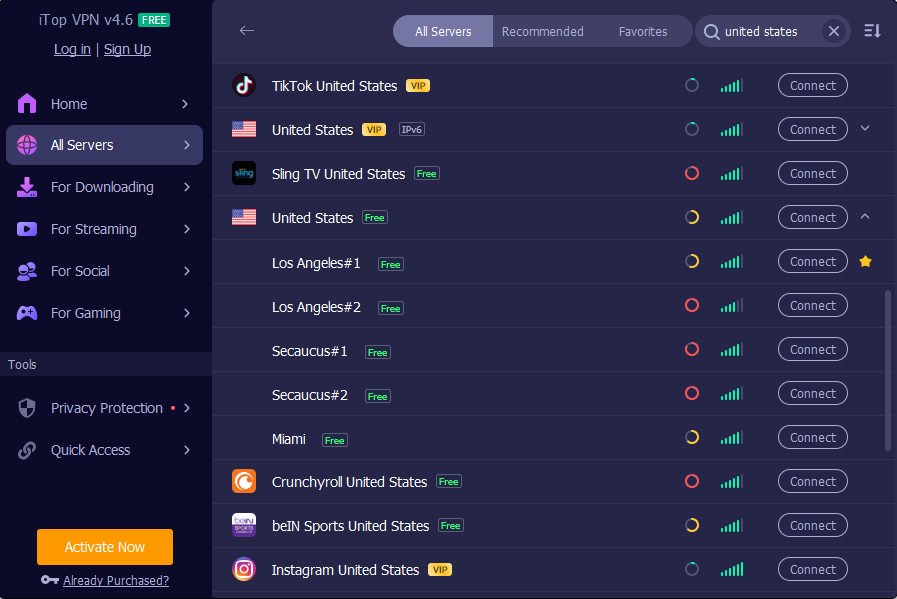Open the Already Purchased? link
Image resolution: width=897 pixels, height=599 pixels.
[x=116, y=580]
